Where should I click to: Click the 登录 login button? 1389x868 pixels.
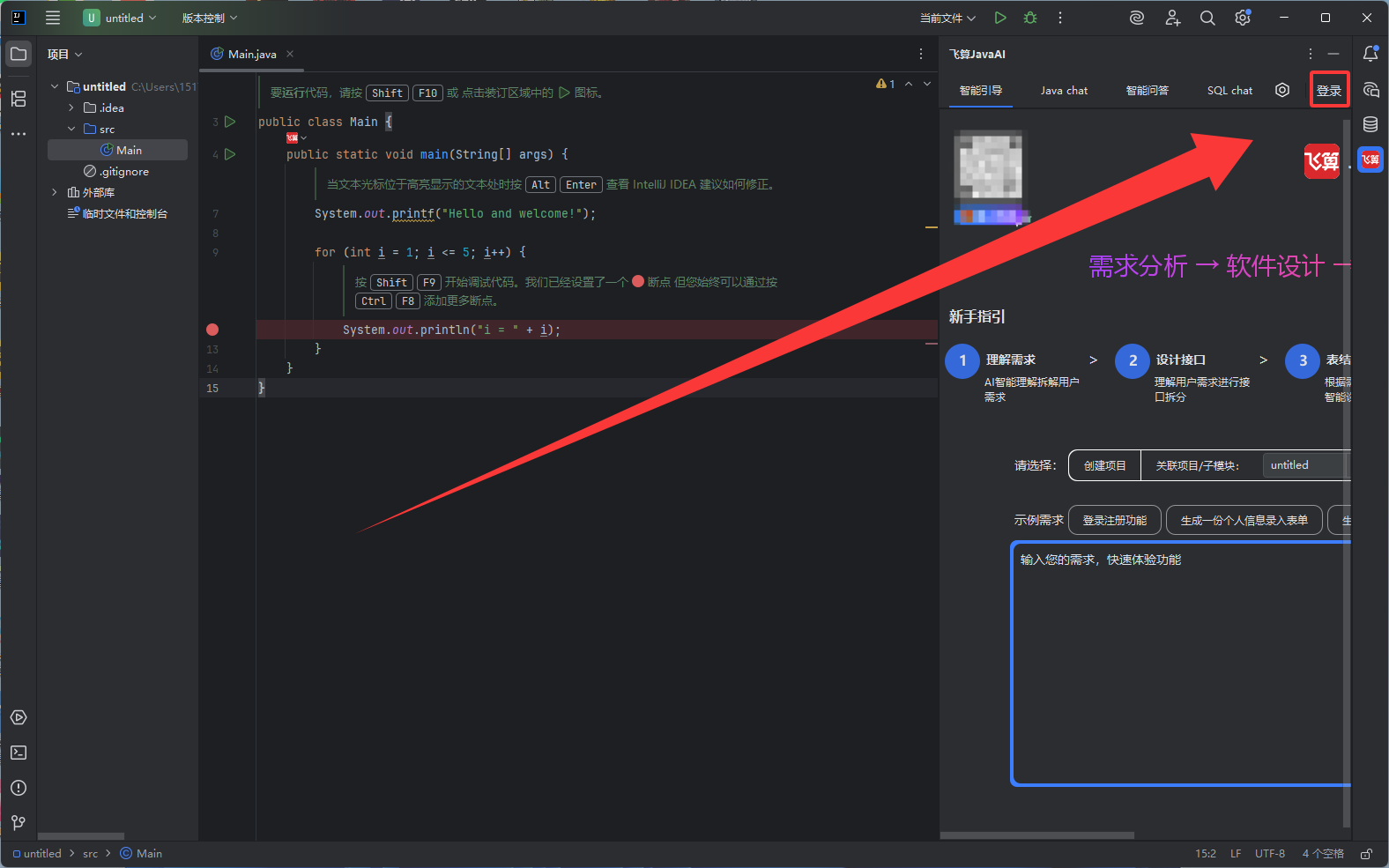1329,90
